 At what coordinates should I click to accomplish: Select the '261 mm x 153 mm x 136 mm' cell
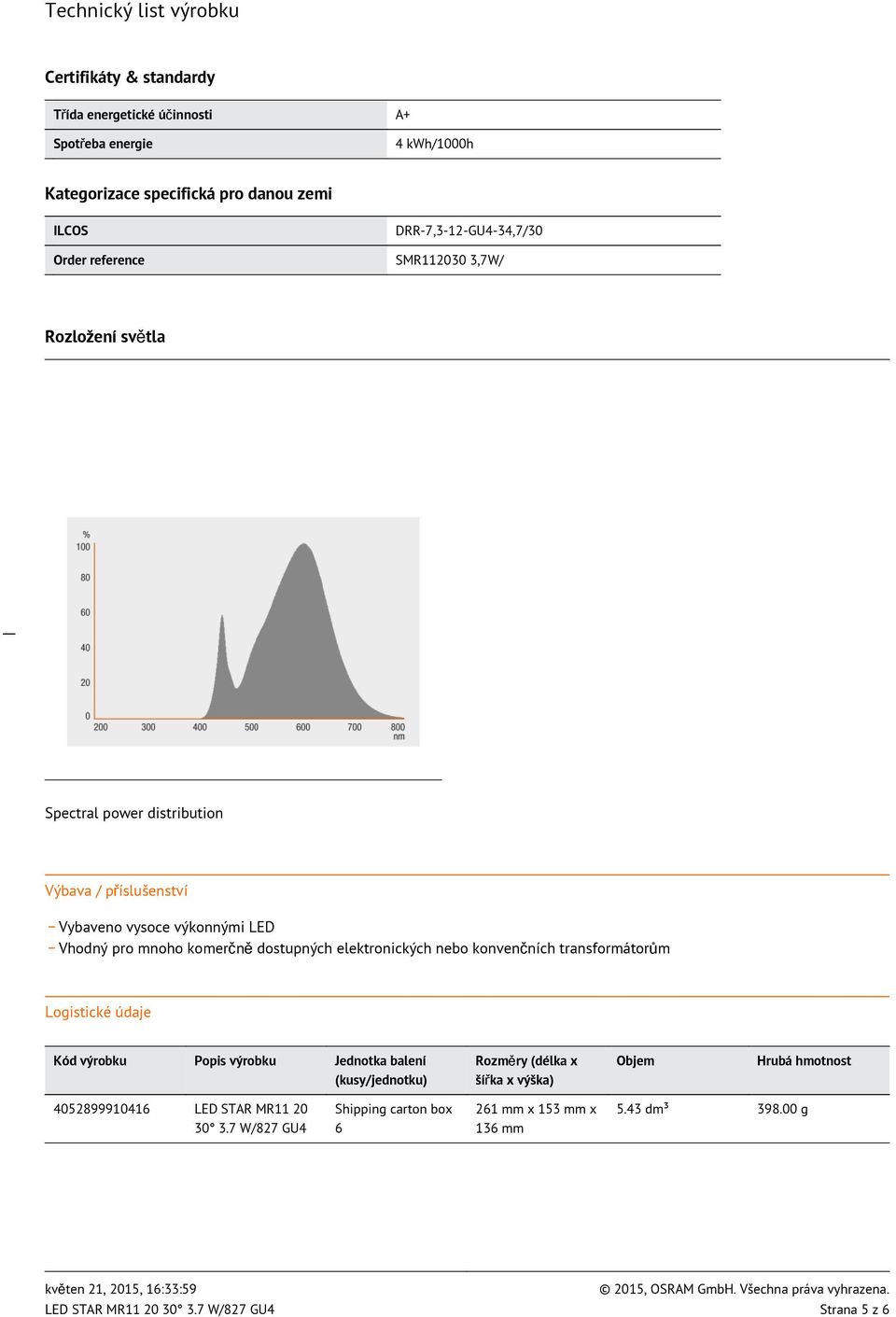(x=536, y=1118)
